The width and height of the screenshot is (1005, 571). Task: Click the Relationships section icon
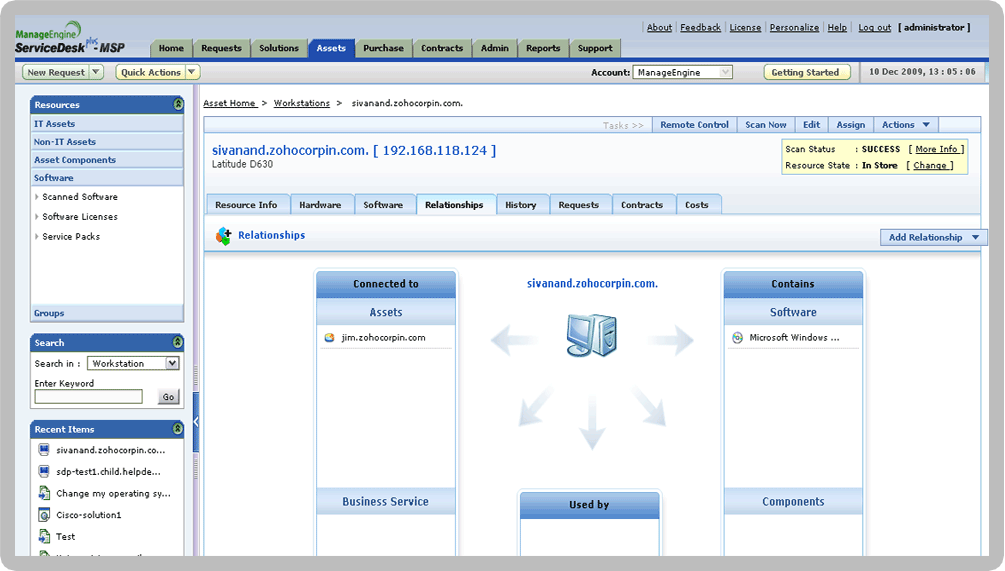point(224,236)
